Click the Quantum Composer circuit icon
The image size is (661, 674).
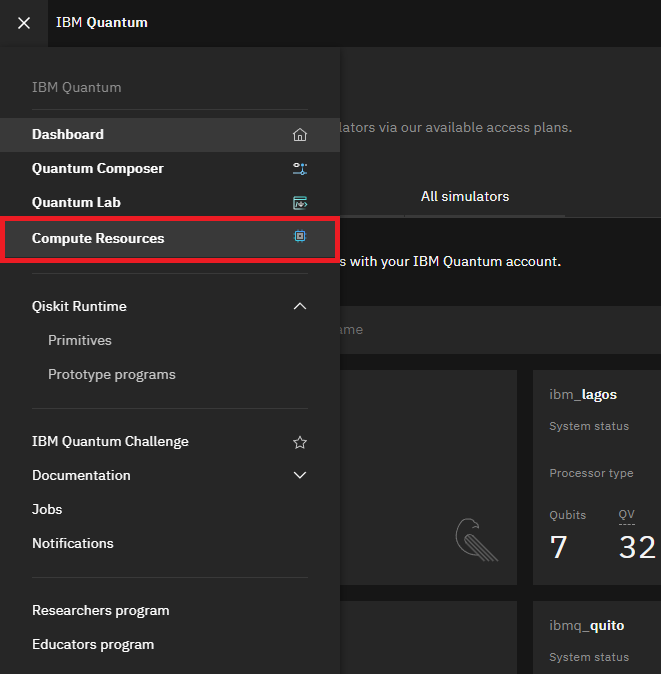click(x=299, y=169)
